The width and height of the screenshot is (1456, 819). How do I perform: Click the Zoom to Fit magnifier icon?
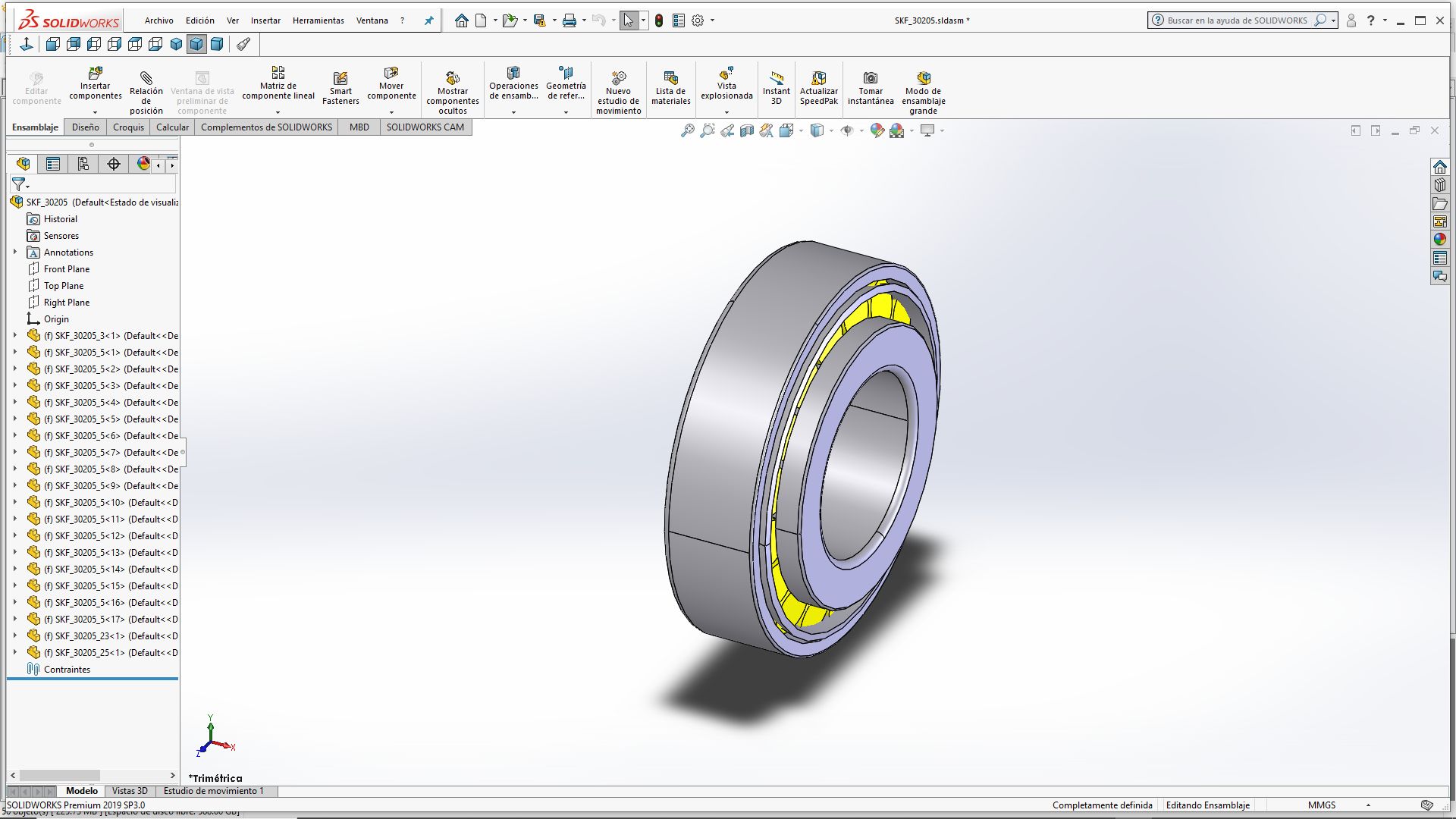[x=687, y=130]
